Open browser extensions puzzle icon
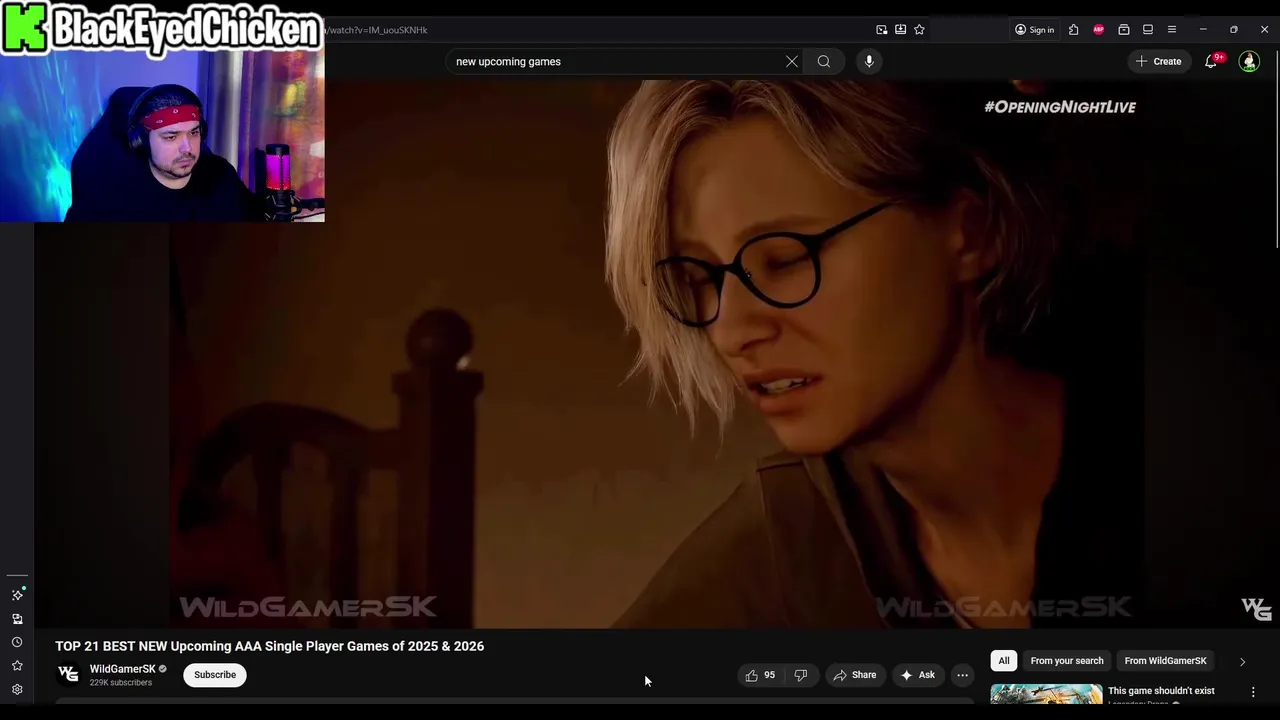This screenshot has width=1280, height=720. [1073, 30]
